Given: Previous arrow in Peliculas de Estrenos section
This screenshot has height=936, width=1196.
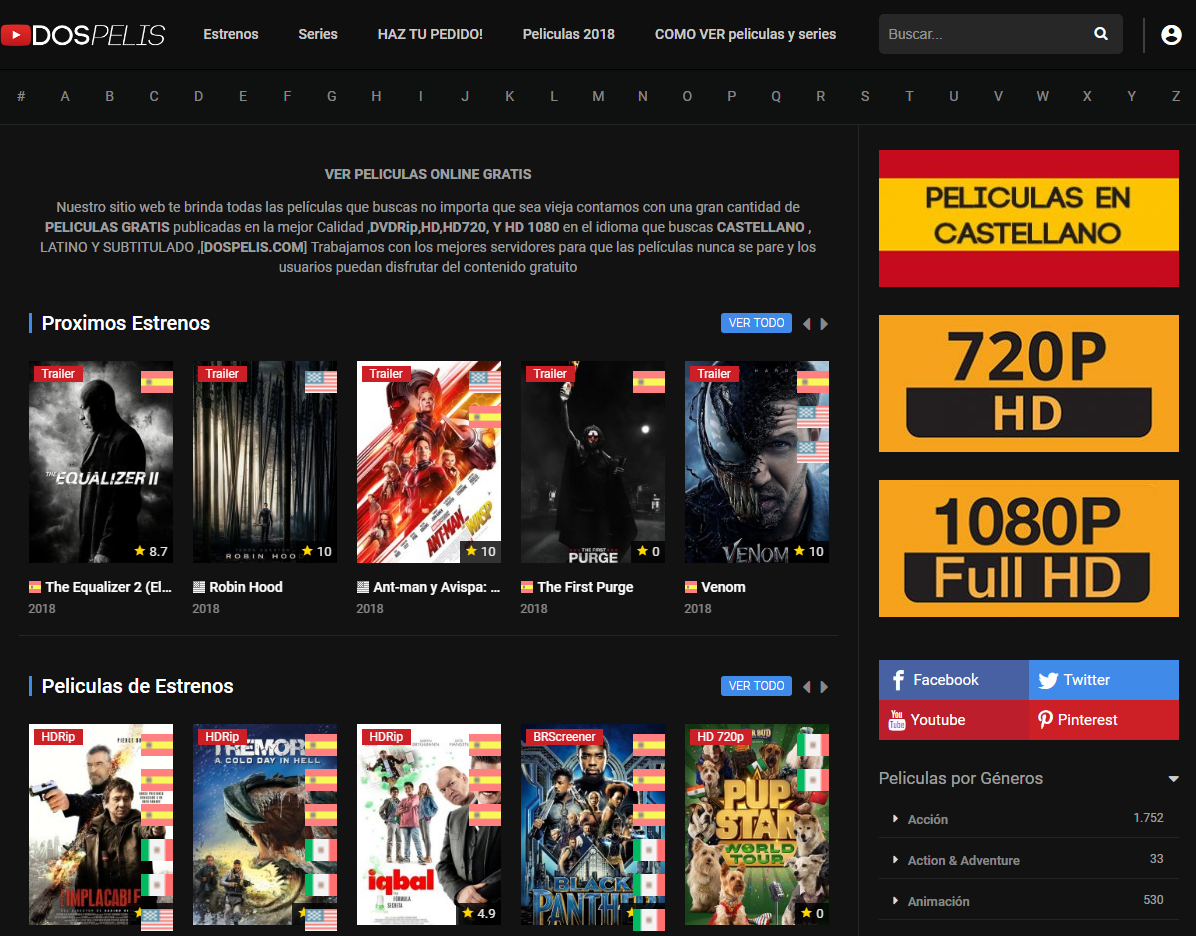Looking at the screenshot, I should pos(806,687).
